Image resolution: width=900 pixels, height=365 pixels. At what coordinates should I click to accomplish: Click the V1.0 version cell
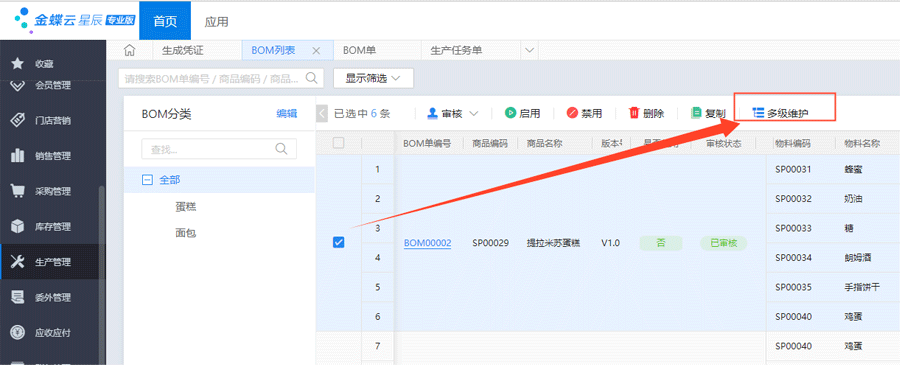pos(610,243)
